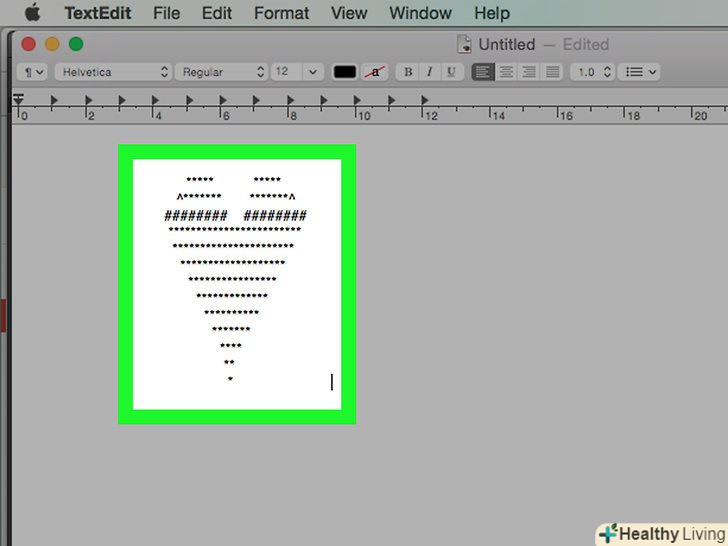This screenshot has height=546, width=728.
Task: Click the left indent marker at ruler 0
Action: (x=18, y=99)
